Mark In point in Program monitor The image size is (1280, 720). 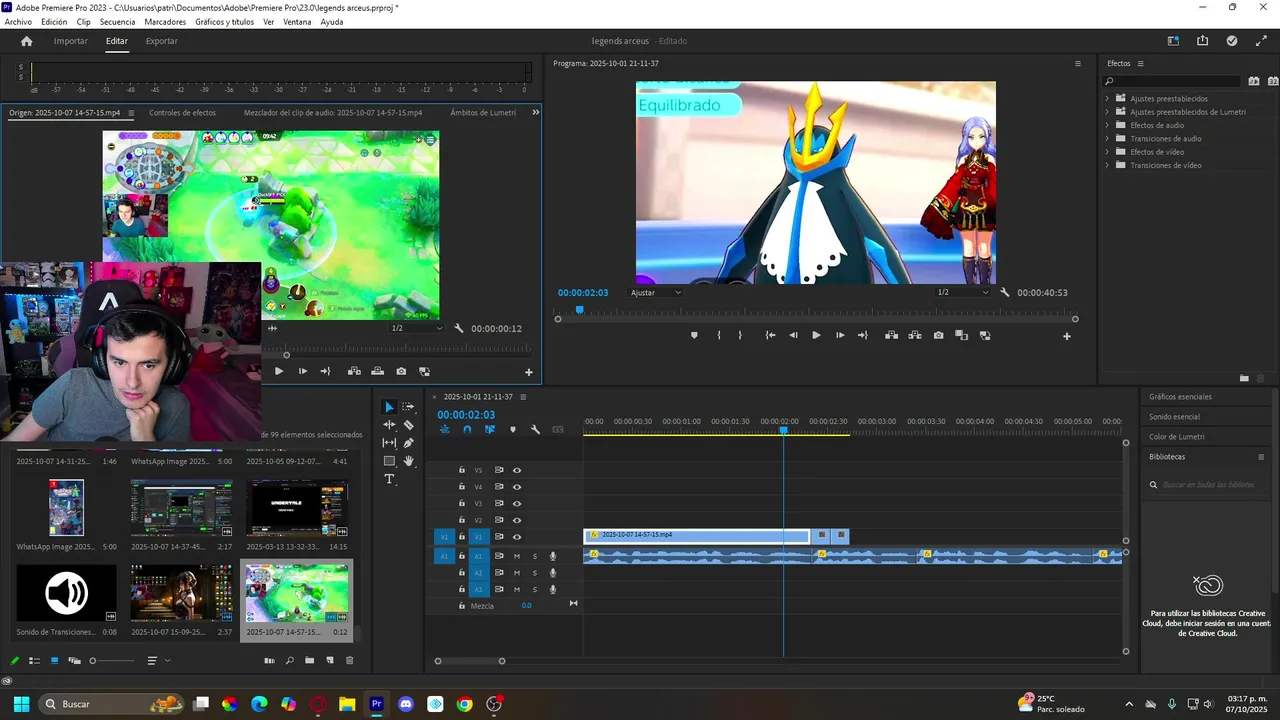[719, 335]
